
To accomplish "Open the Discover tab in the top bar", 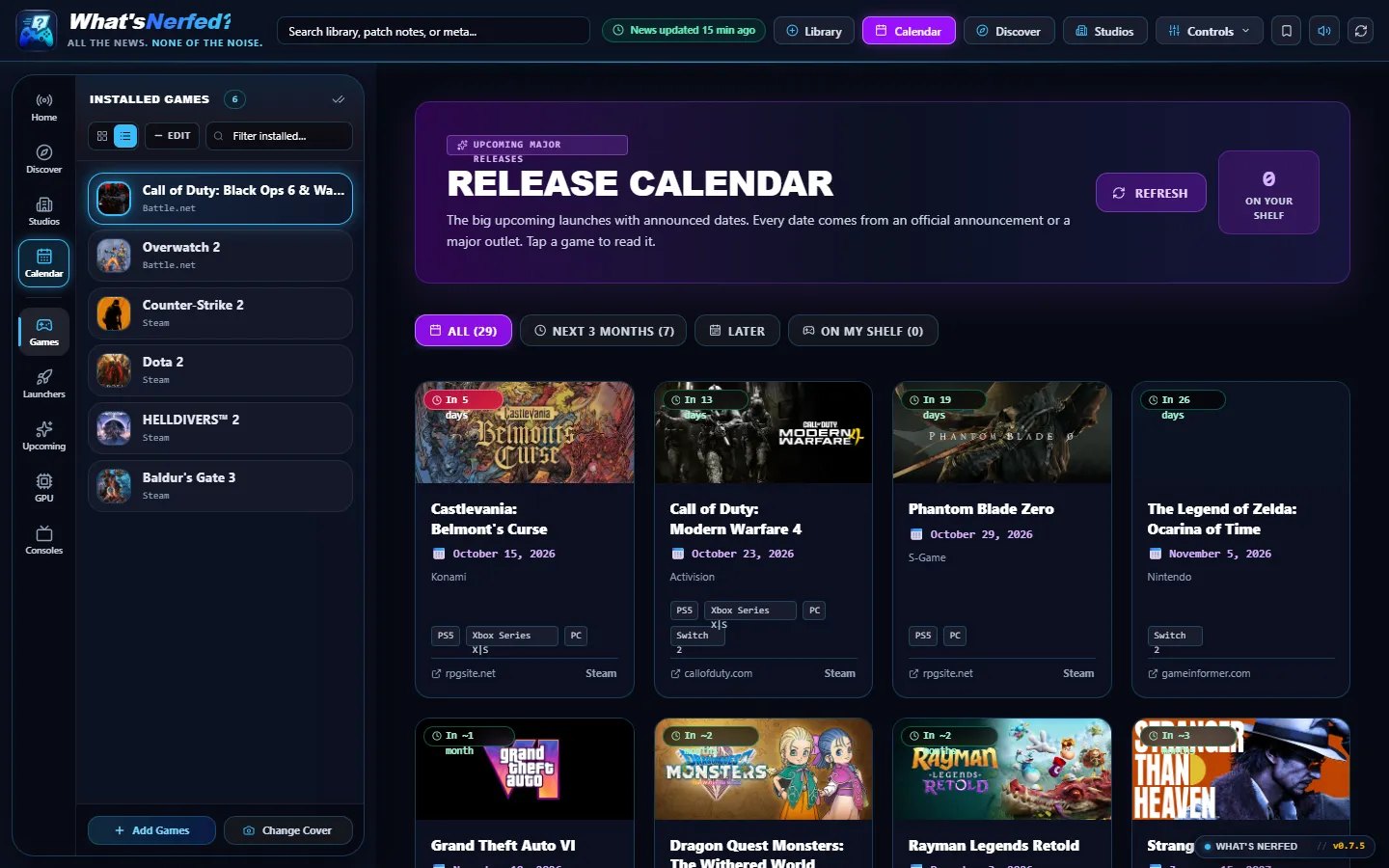I will point(1009,31).
